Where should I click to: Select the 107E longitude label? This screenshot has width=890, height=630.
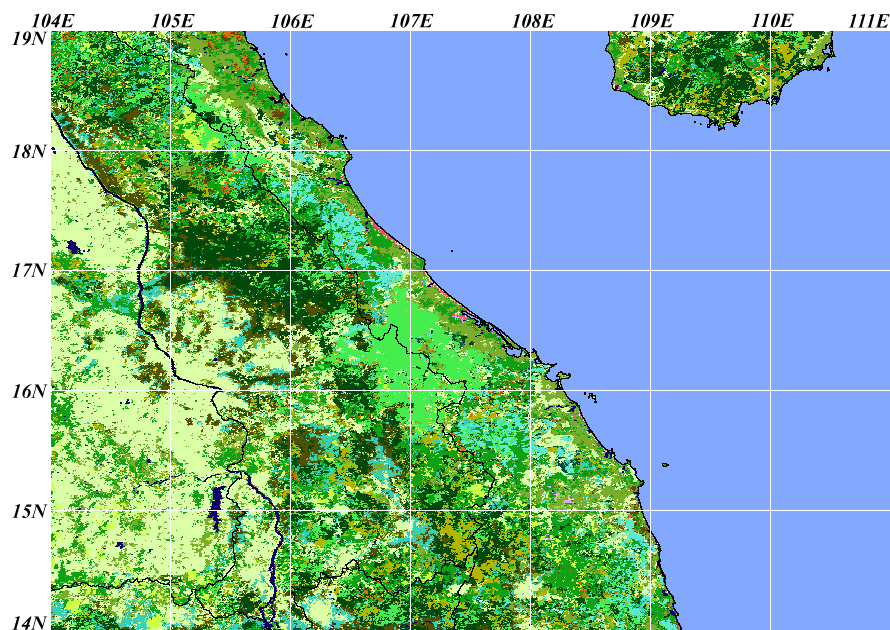tap(412, 21)
